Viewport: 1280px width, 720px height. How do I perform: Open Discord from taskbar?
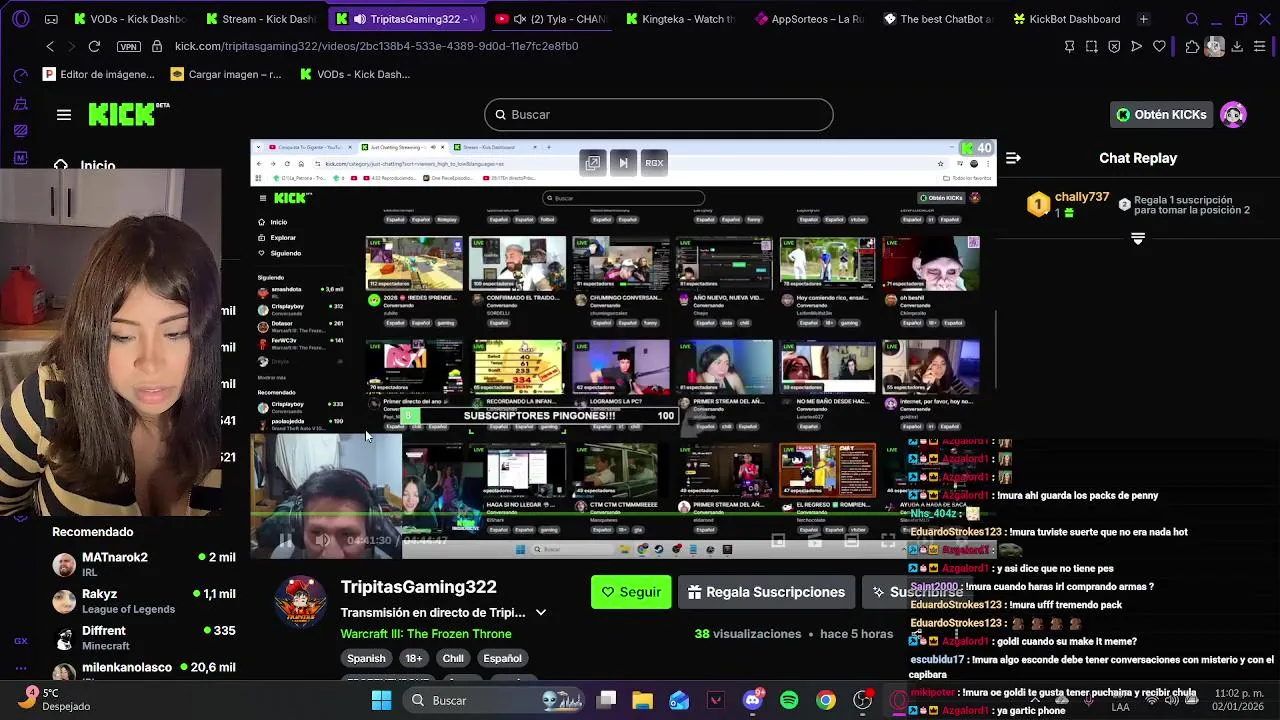[753, 700]
